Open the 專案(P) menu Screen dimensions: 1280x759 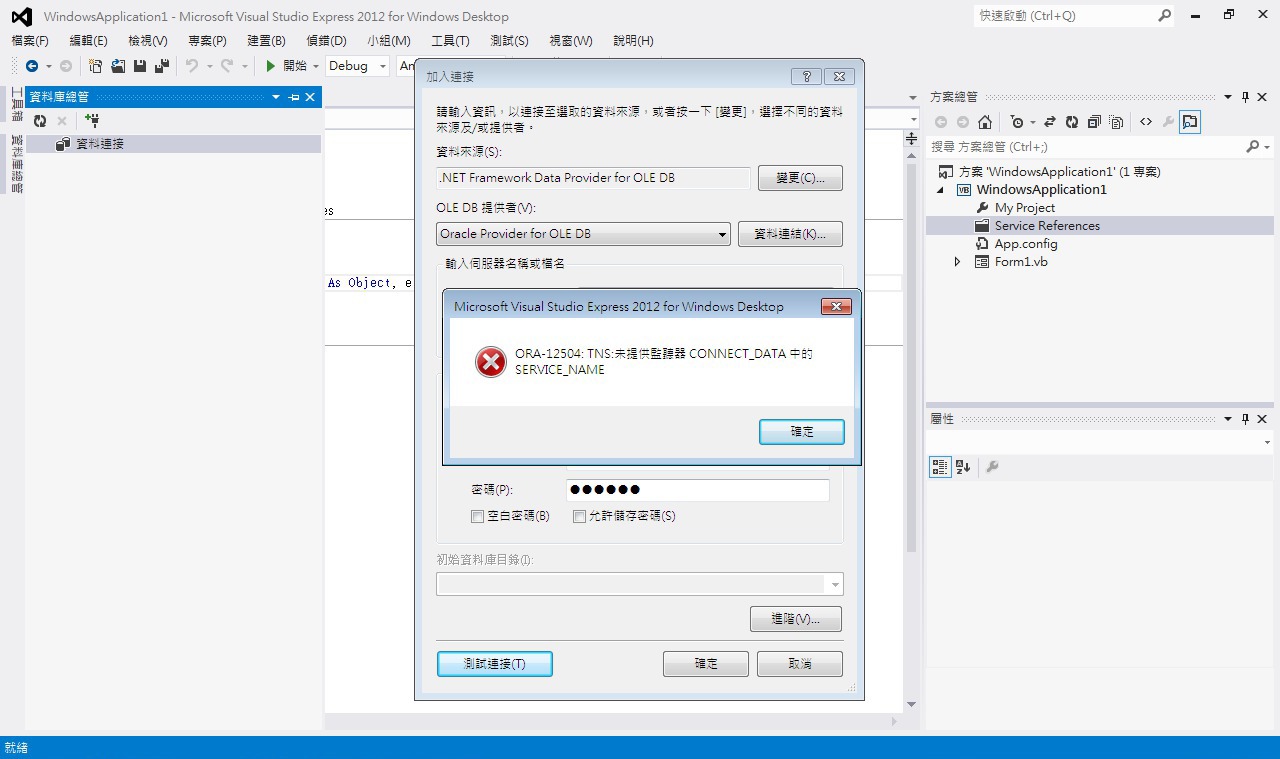pyautogui.click(x=207, y=41)
